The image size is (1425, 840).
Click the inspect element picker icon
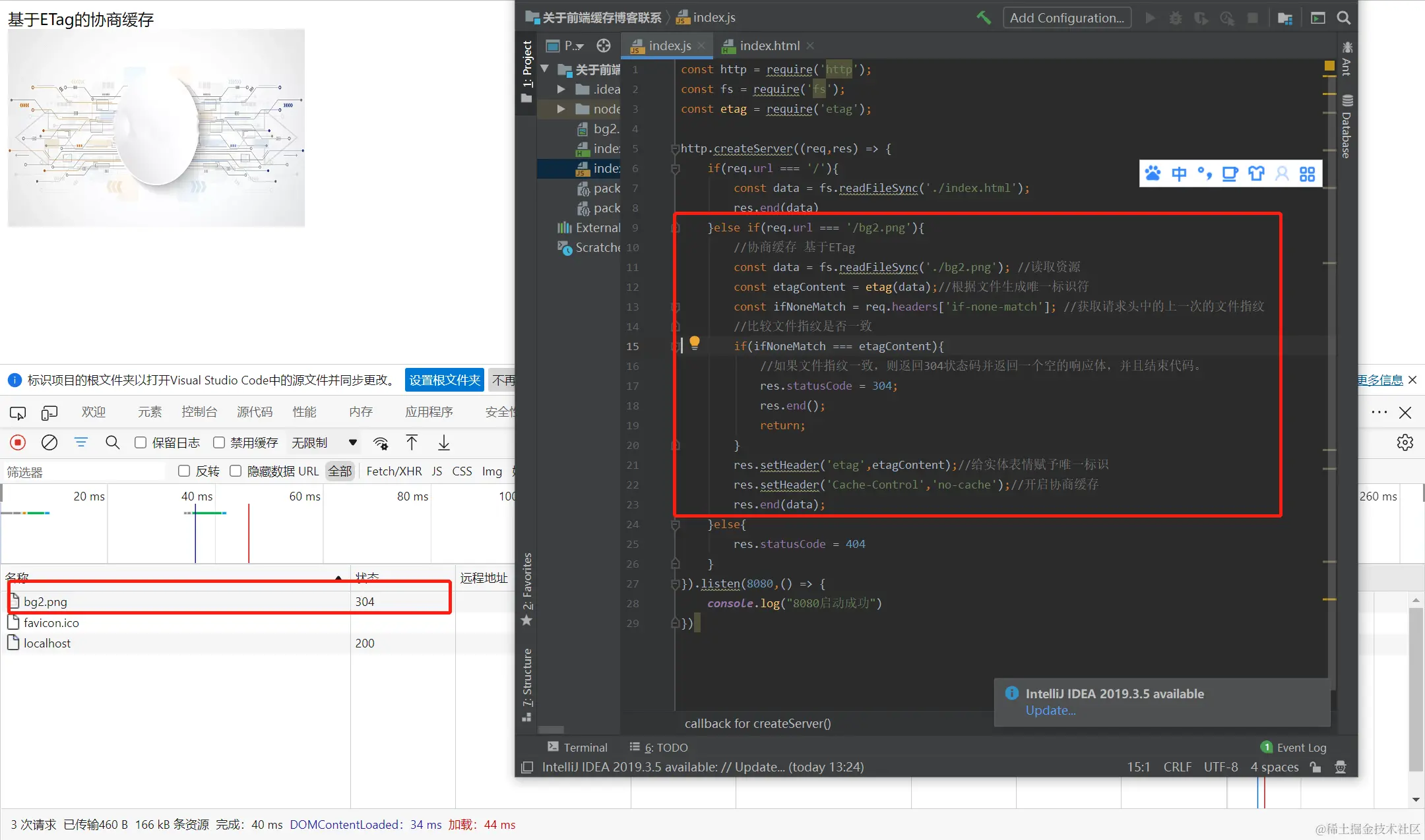pyautogui.click(x=18, y=413)
